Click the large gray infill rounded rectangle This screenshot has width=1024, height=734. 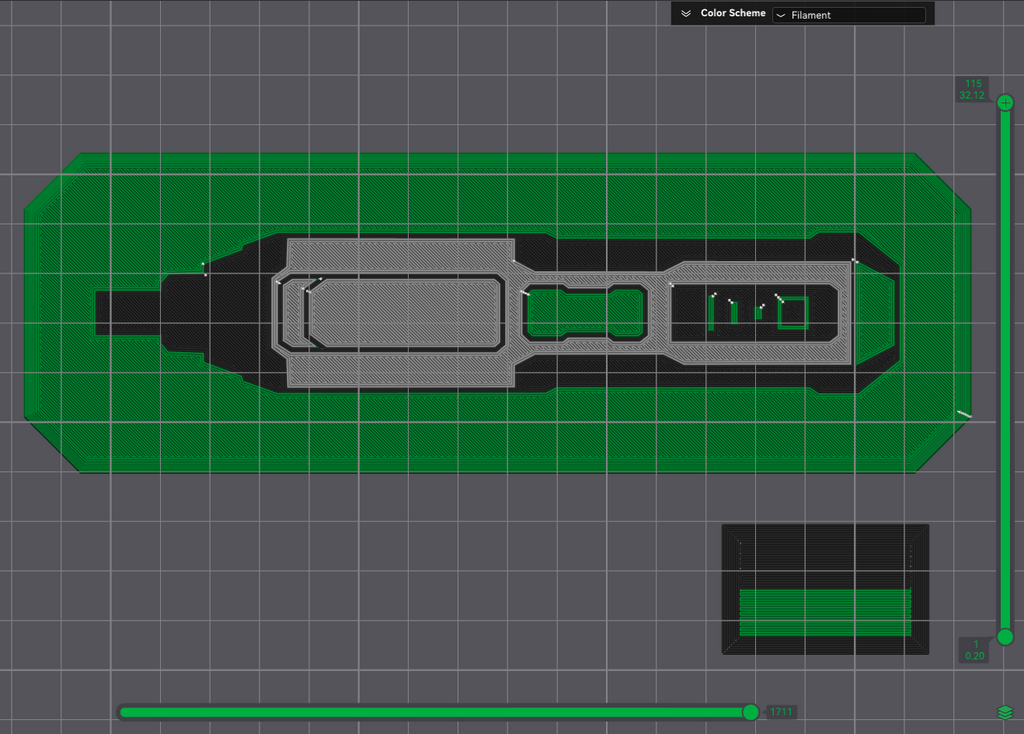coord(405,313)
